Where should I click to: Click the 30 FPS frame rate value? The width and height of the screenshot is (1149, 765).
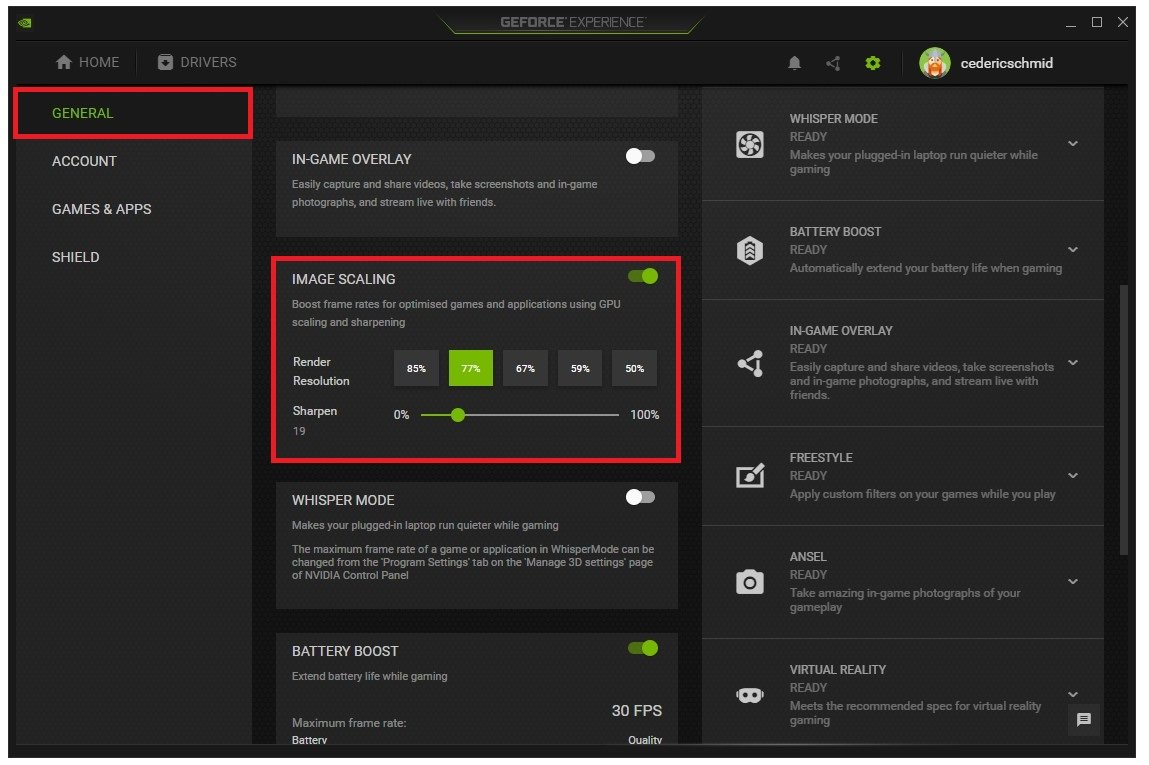click(x=637, y=712)
